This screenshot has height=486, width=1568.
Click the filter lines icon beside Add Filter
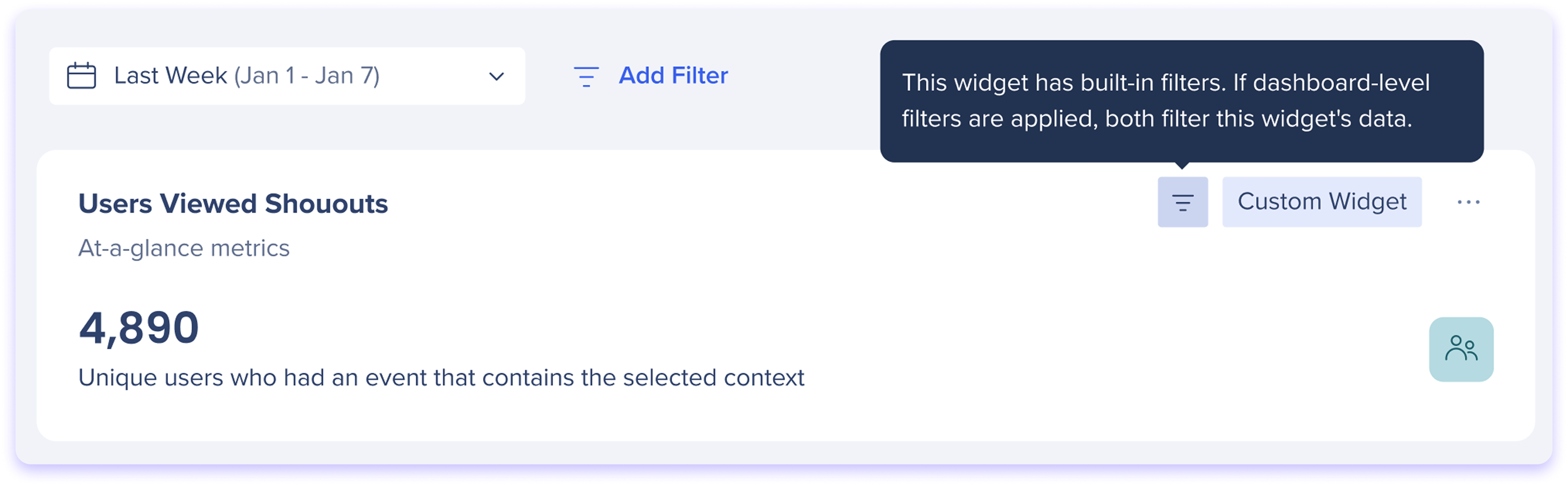pos(586,76)
